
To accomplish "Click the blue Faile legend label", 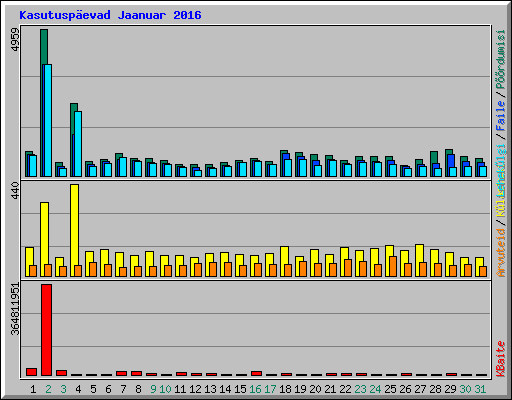I will pyautogui.click(x=501, y=116).
